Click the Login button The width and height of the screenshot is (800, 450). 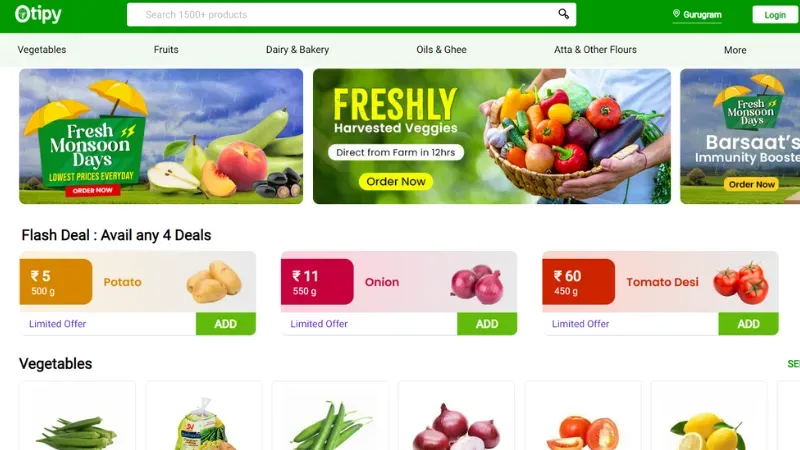[x=774, y=15]
